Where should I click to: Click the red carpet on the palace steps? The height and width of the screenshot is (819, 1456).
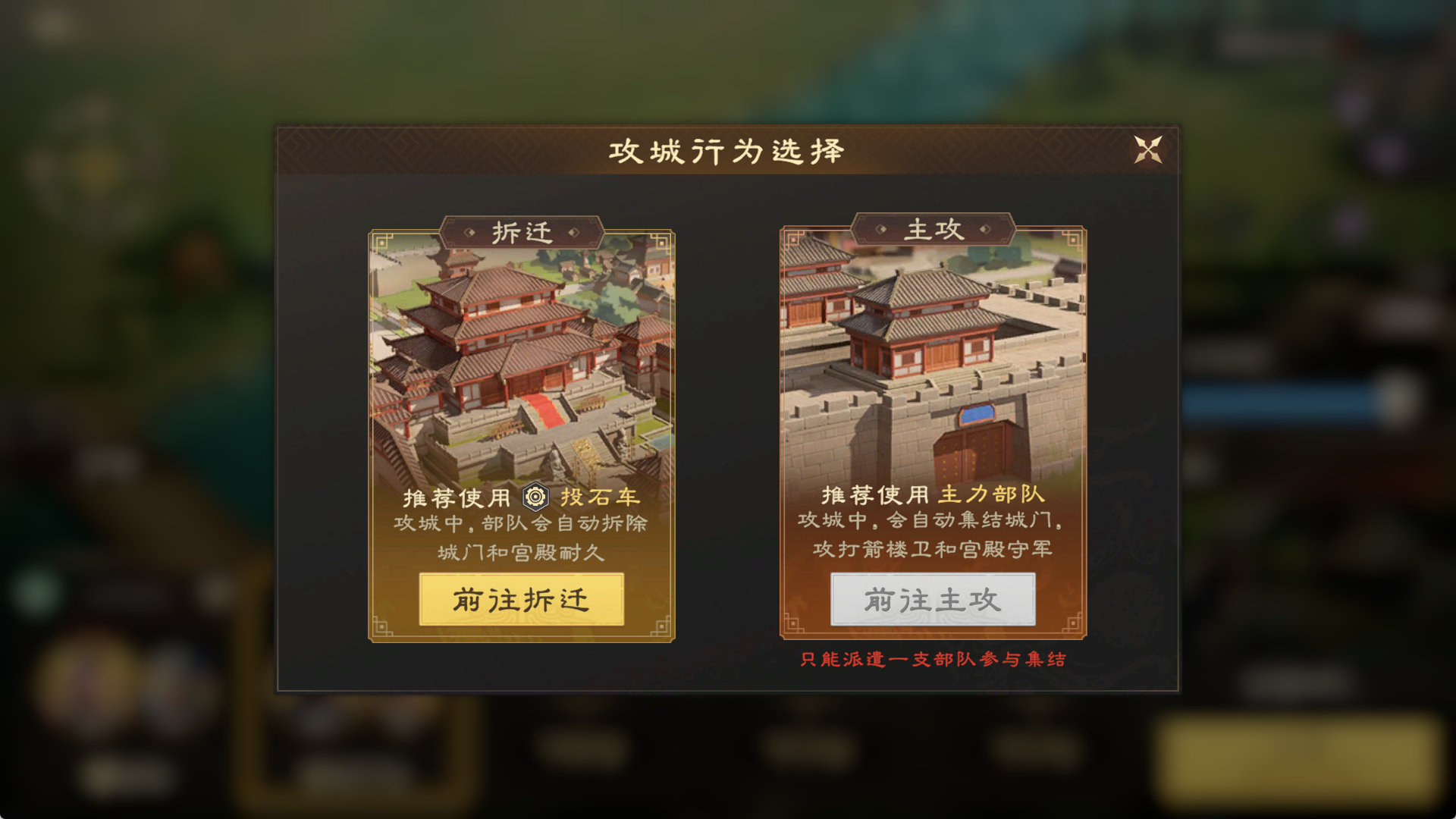coord(544,410)
